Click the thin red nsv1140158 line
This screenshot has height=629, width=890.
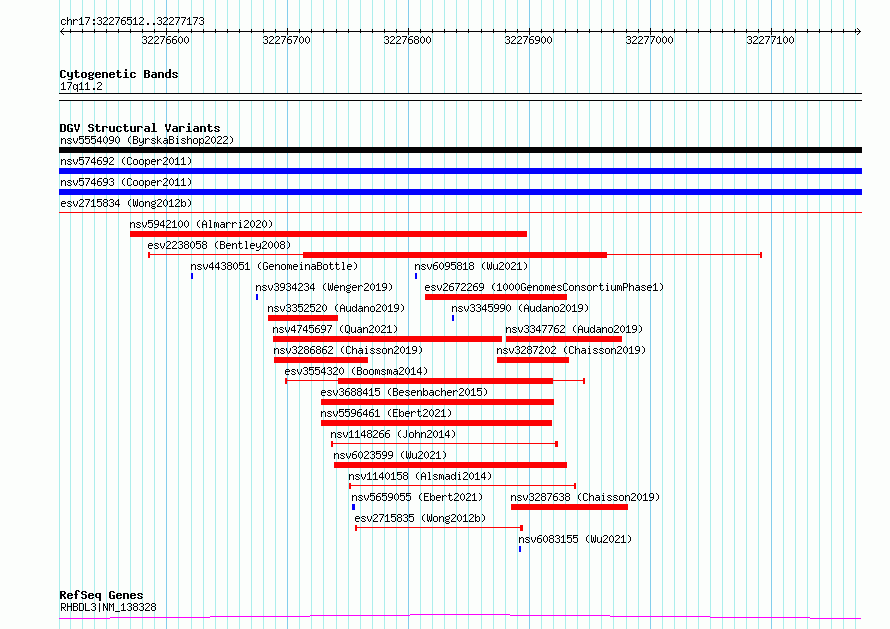click(463, 486)
